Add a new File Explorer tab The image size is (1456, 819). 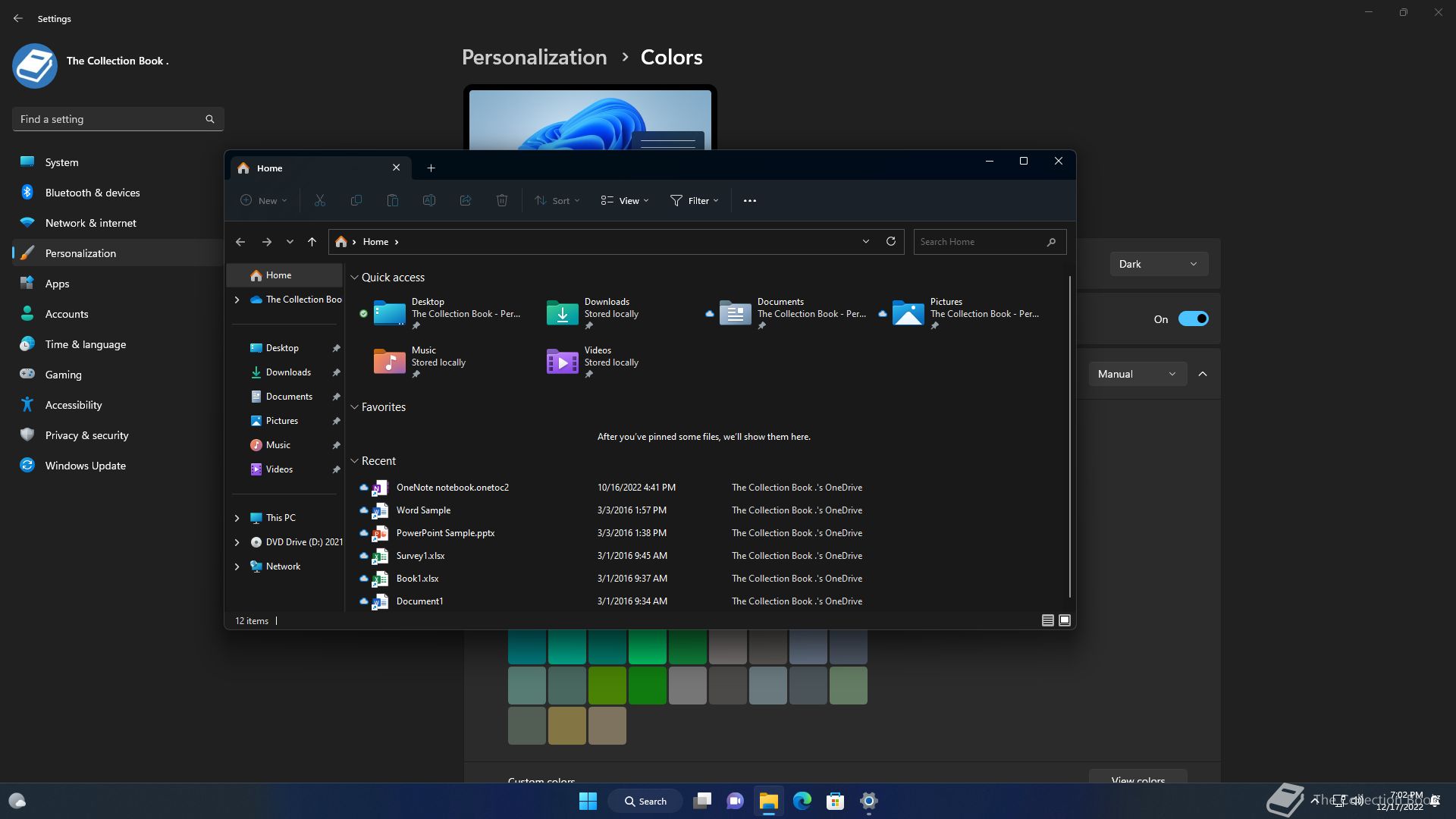coord(431,168)
